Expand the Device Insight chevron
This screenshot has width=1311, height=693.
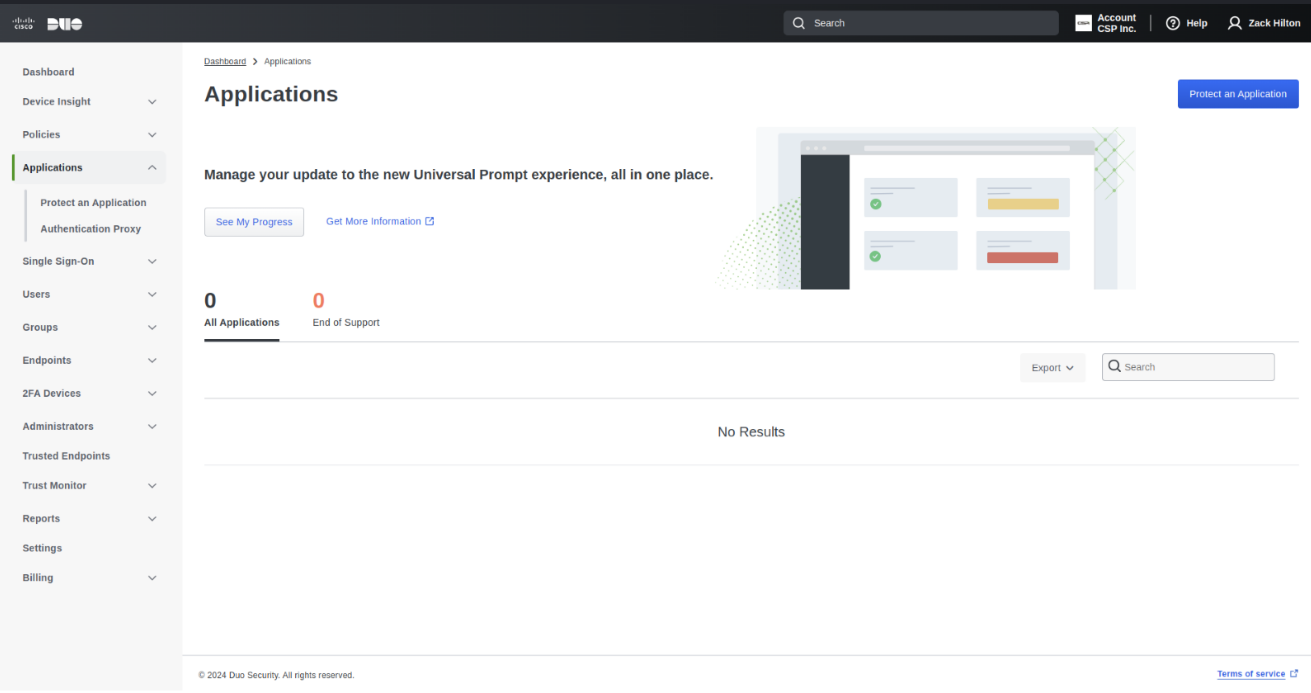[x=152, y=102]
